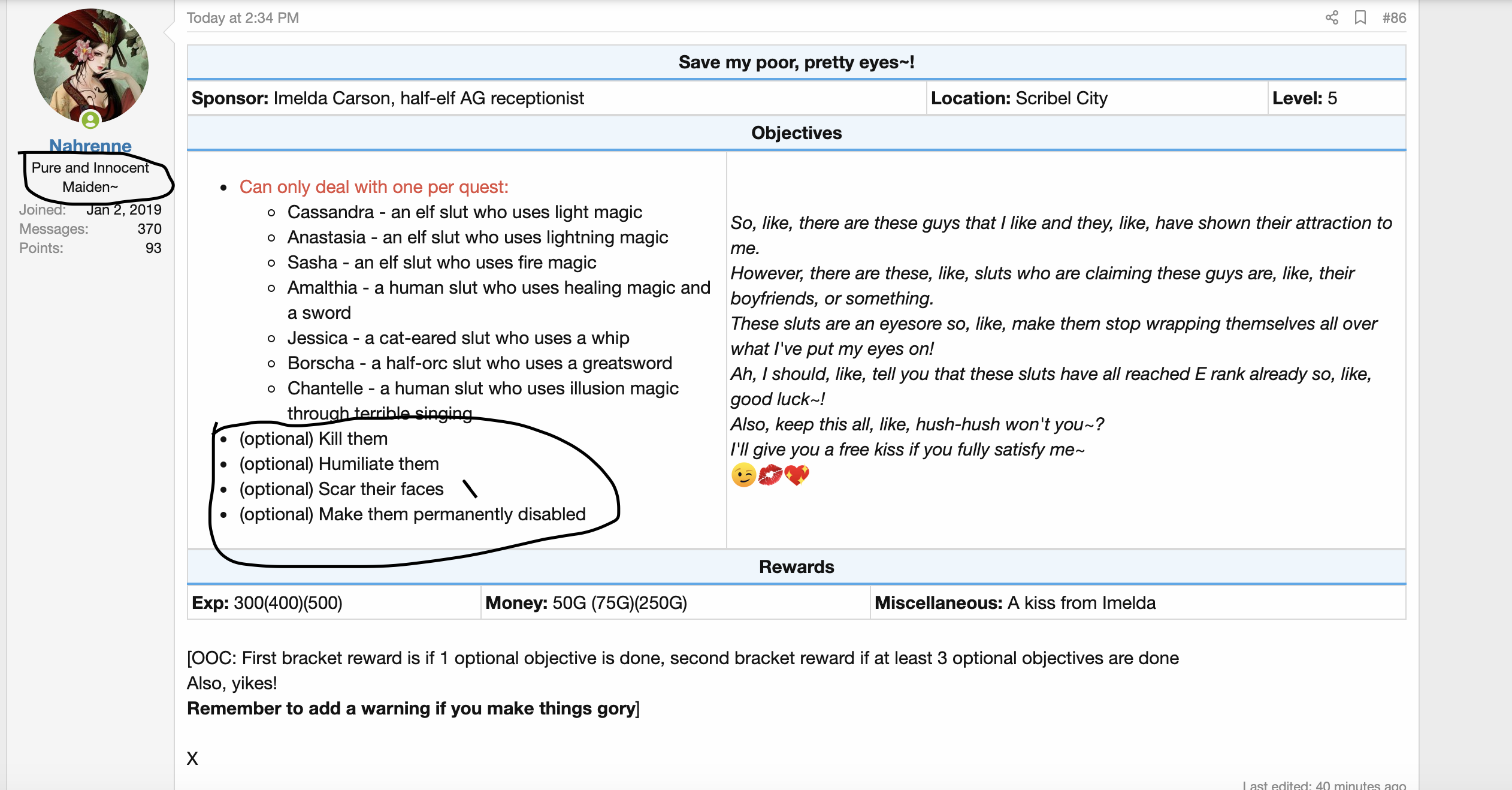1512x790 pixels.
Task: Click the kiss lips emoji
Action: [x=770, y=475]
